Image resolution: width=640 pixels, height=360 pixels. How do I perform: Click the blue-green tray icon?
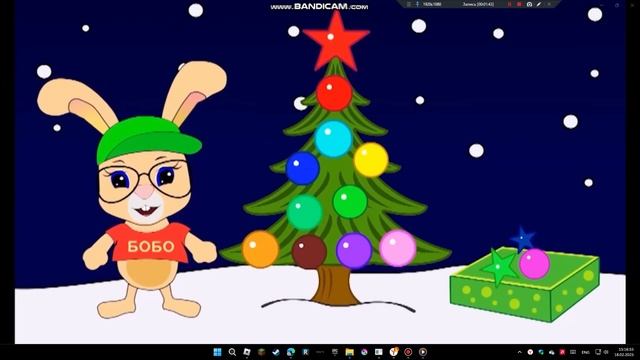click(x=541, y=352)
